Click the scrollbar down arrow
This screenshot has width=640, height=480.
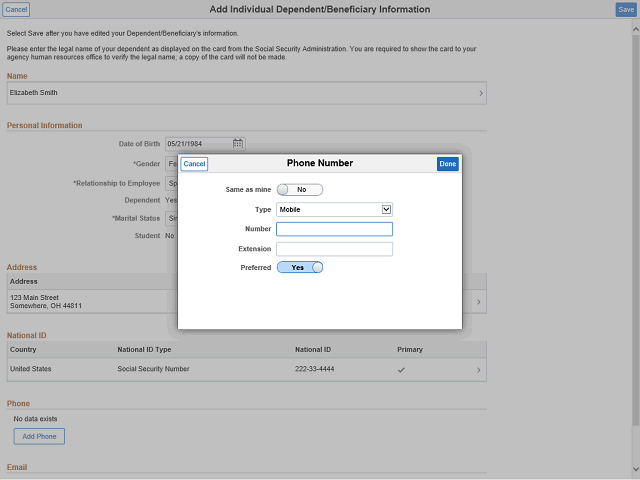(636, 469)
